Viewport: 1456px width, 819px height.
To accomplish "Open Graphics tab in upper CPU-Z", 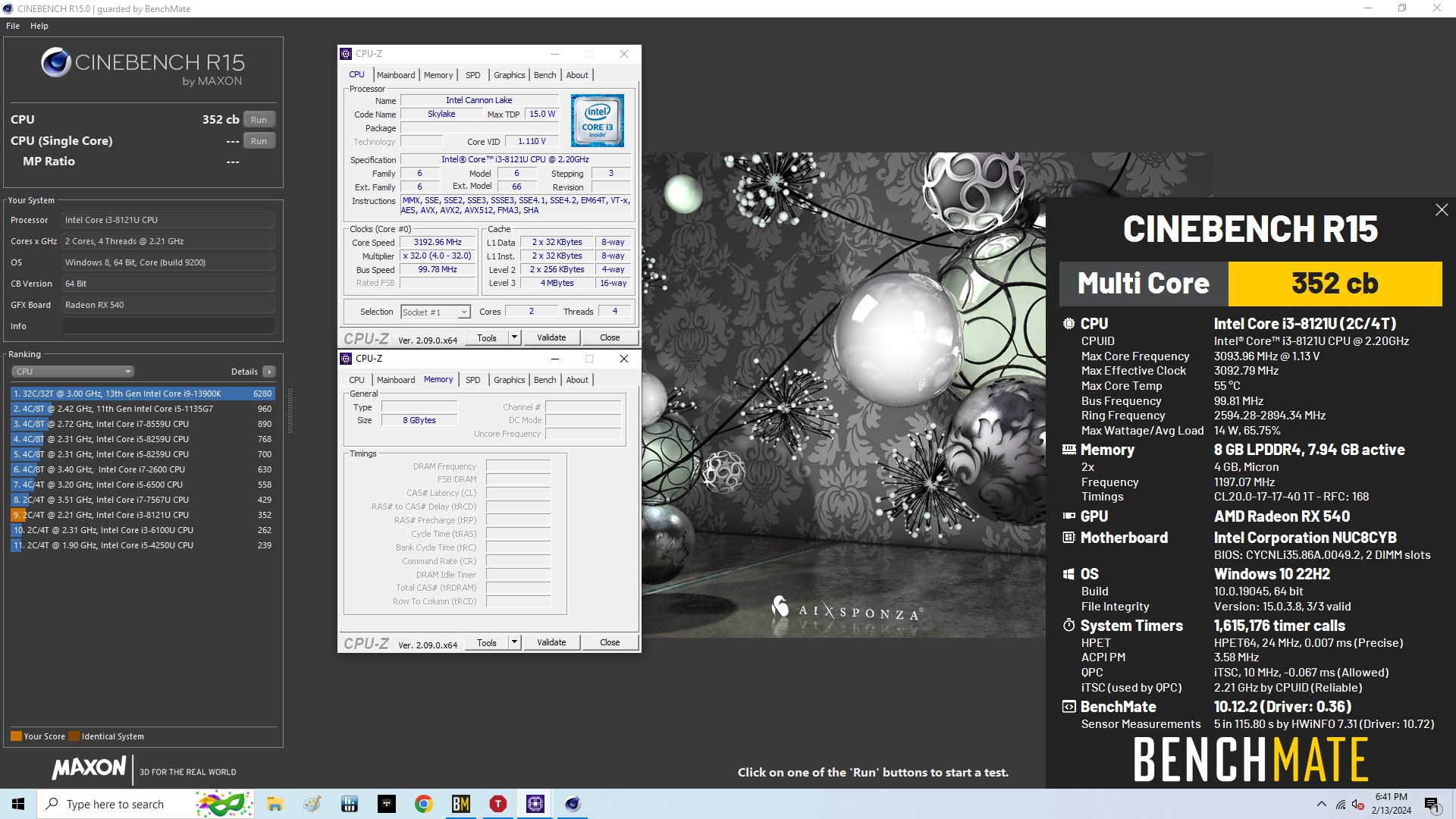I will pyautogui.click(x=509, y=75).
